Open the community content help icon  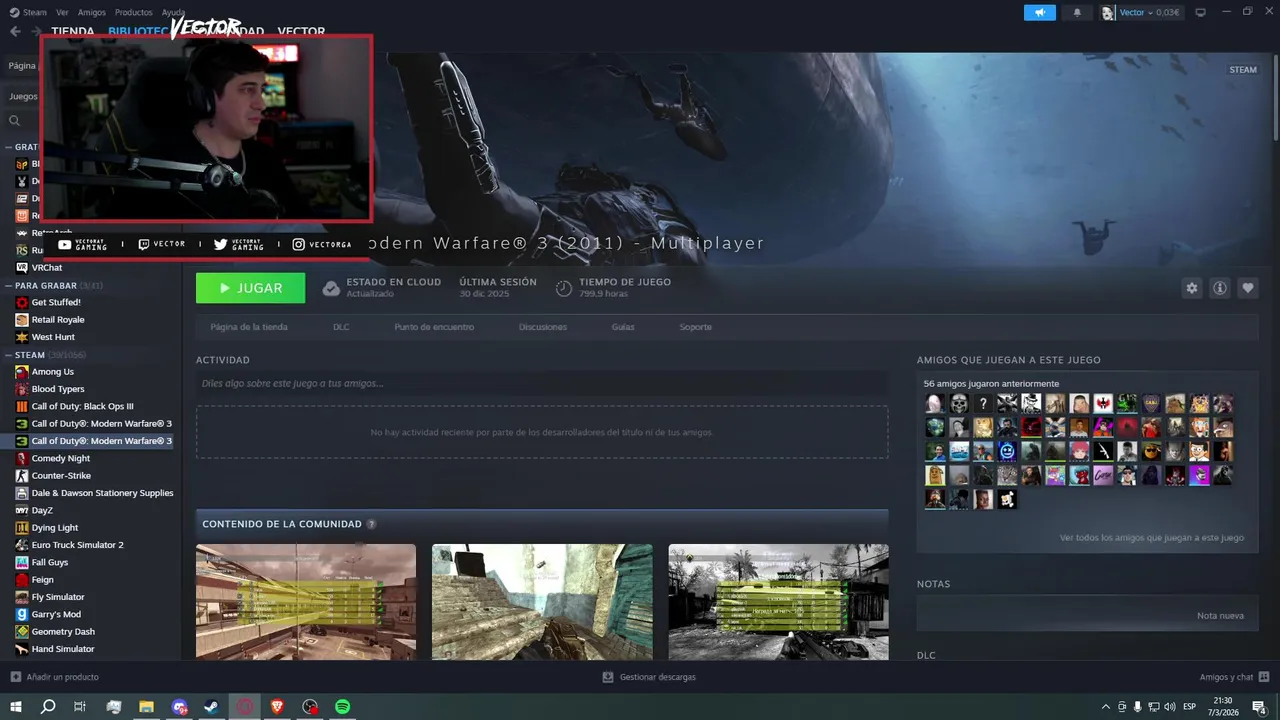[x=371, y=524]
